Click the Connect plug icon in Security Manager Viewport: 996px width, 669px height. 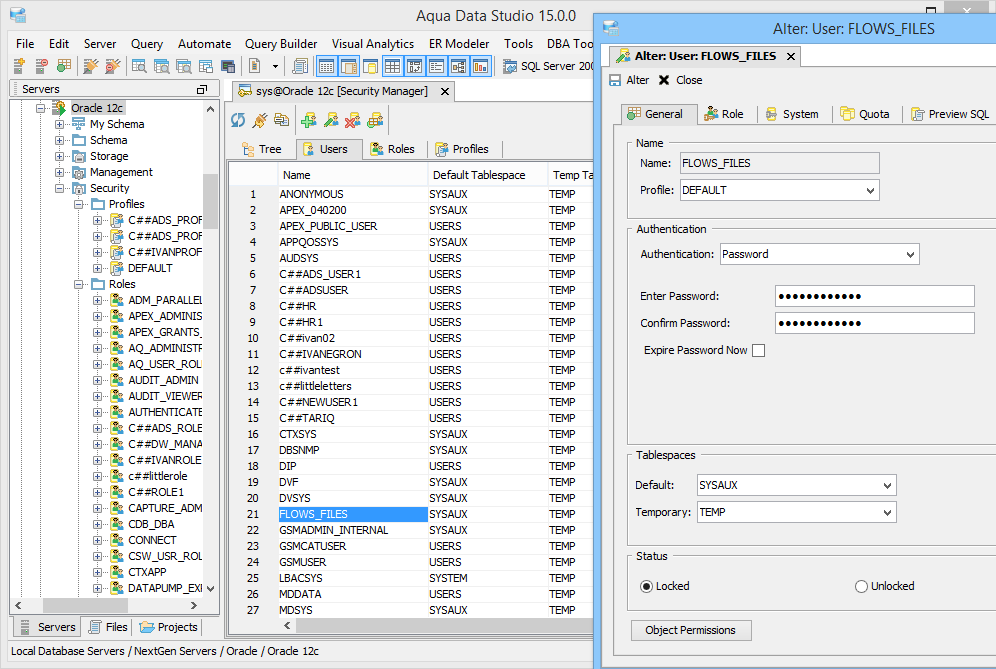point(260,120)
